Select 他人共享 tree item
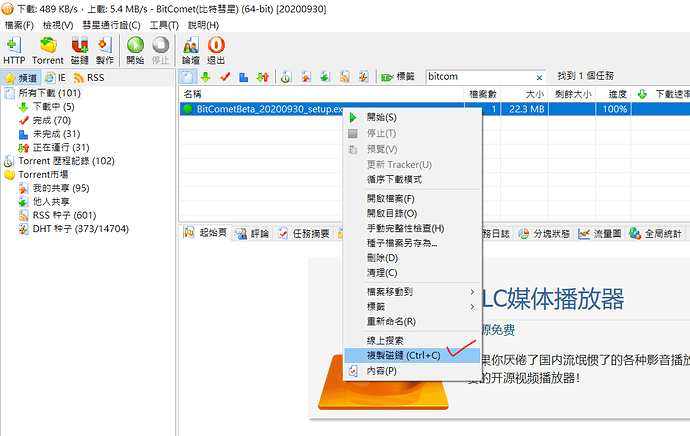Viewport: 690px width, 436px height. coord(51,202)
